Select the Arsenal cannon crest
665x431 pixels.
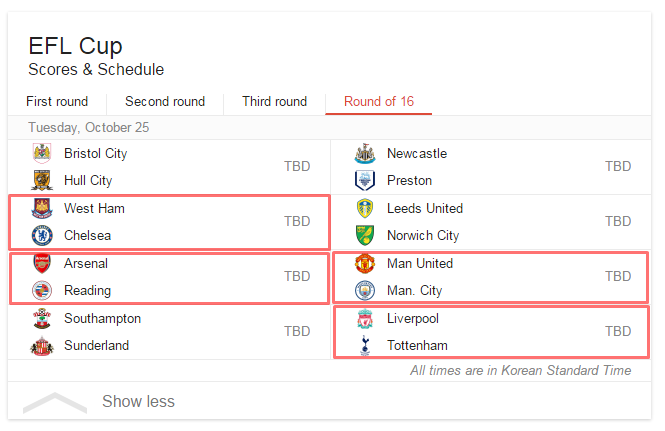42,263
